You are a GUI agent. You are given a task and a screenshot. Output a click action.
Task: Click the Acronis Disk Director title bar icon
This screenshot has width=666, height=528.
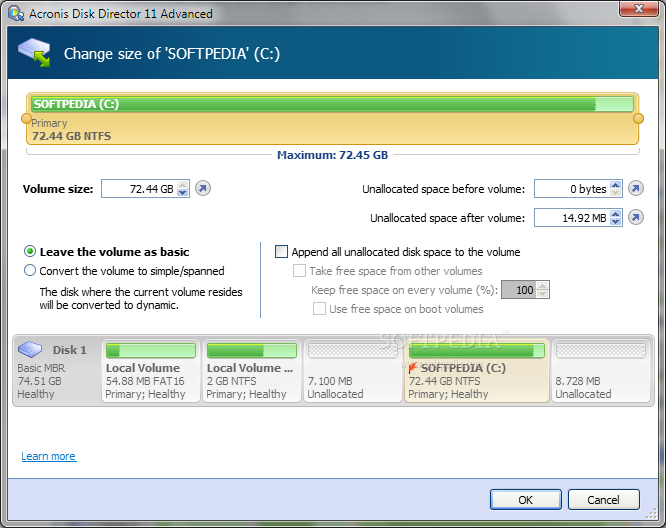[x=16, y=13]
